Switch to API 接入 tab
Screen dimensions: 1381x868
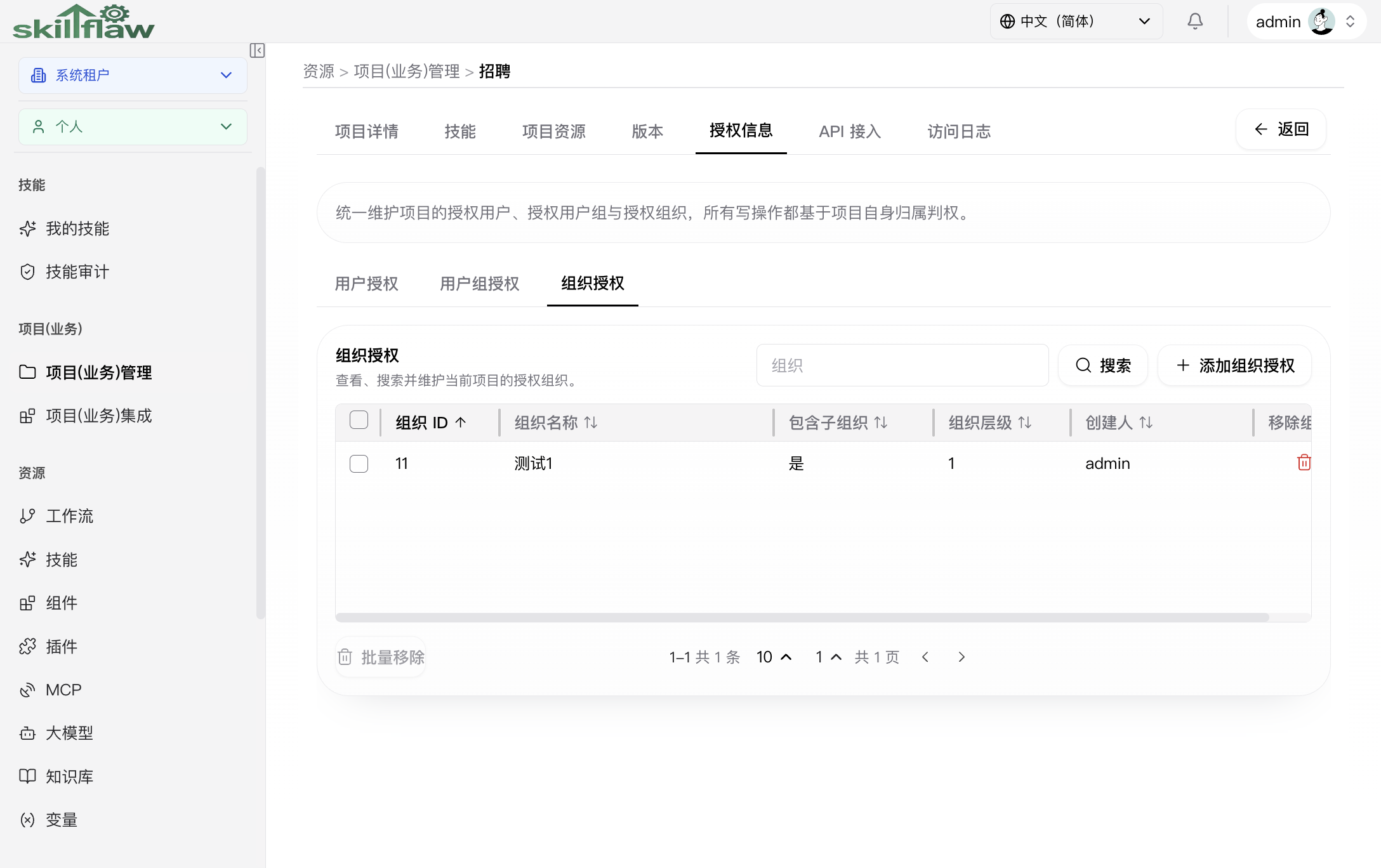point(850,131)
